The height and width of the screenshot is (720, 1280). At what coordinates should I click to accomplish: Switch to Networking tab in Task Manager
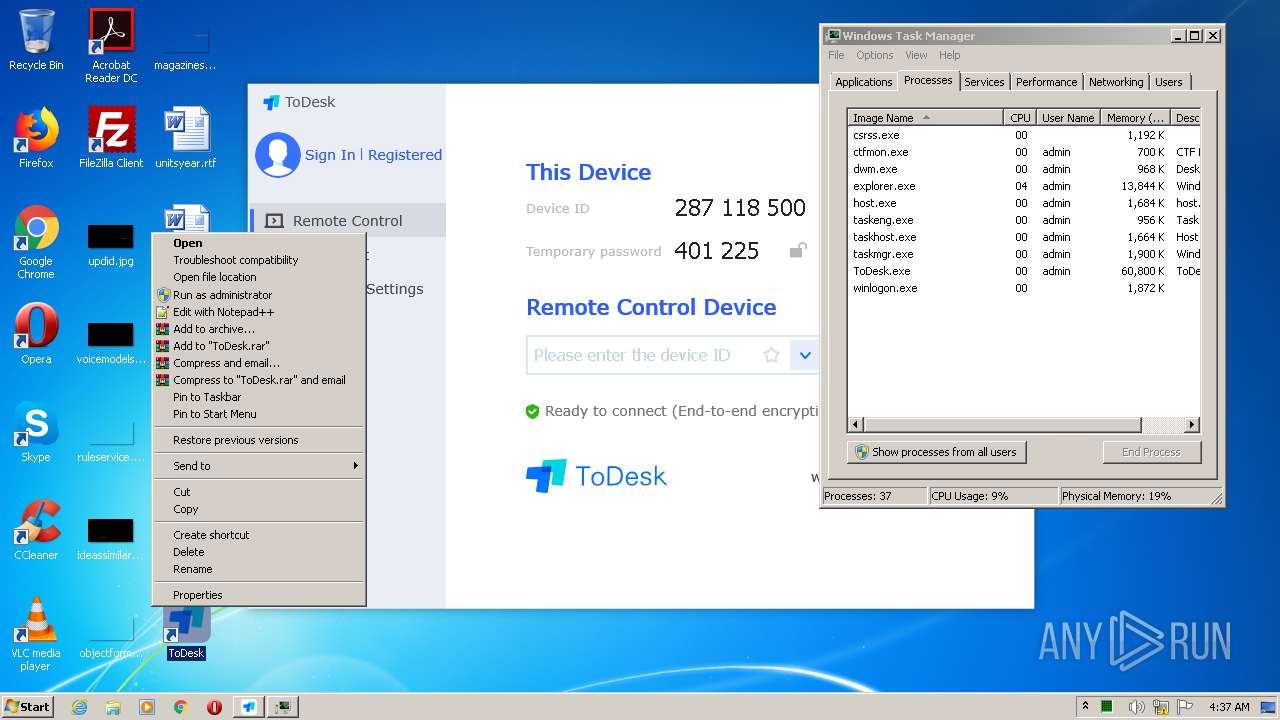pyautogui.click(x=1116, y=82)
